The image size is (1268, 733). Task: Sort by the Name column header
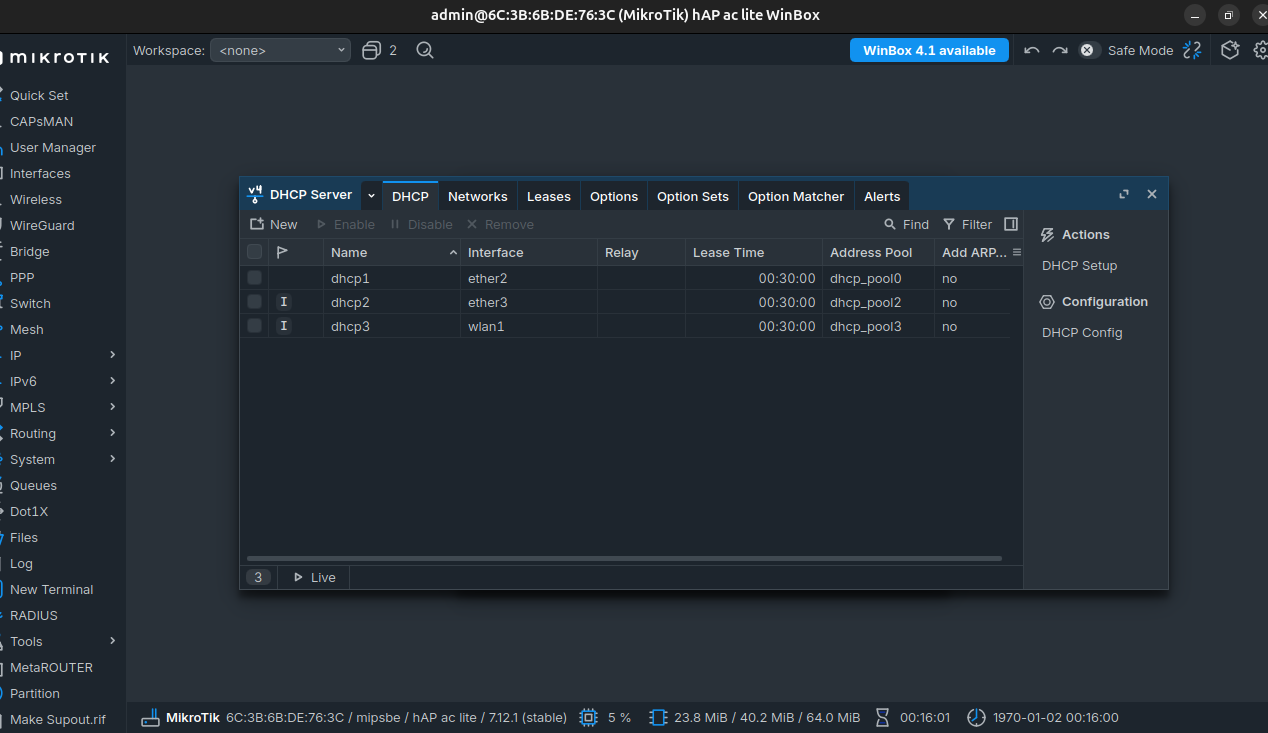tap(391, 252)
